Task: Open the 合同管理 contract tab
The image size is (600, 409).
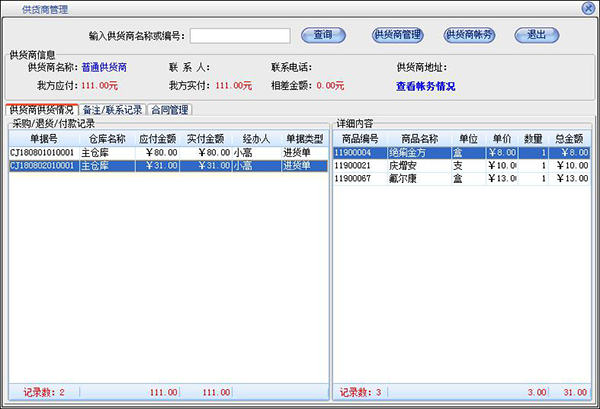Action: pos(170,109)
